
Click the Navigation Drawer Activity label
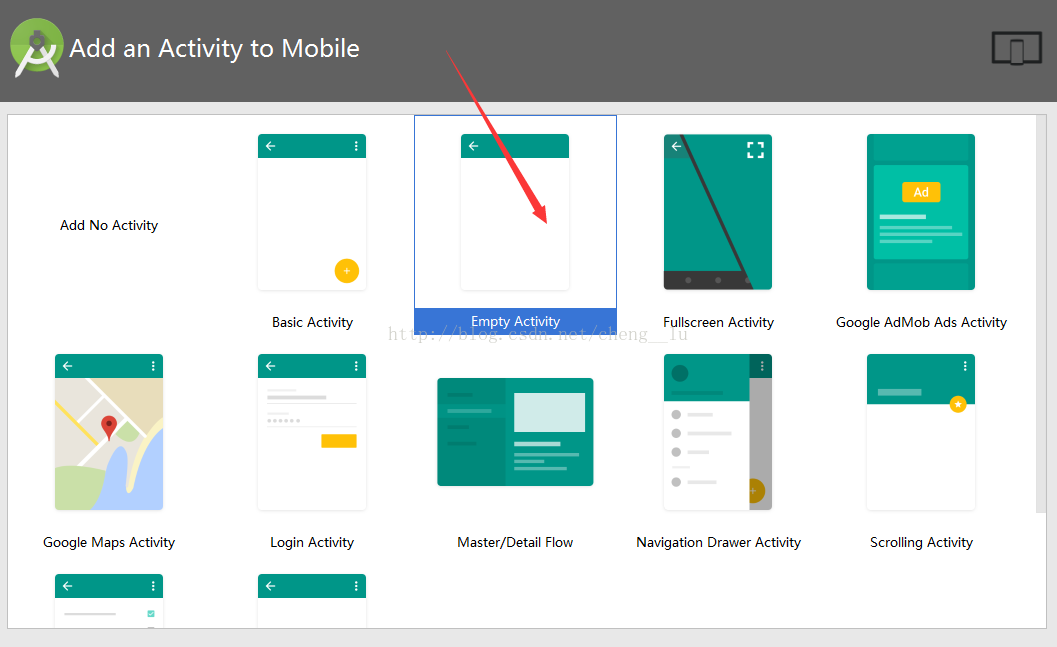coord(718,543)
